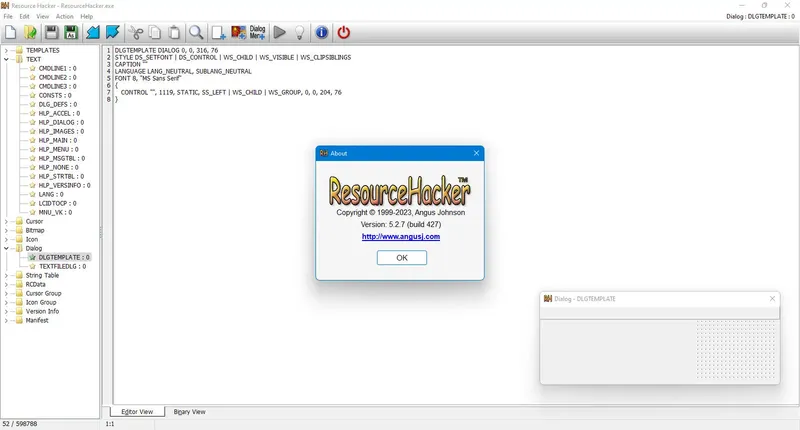Click the light bulb toolbar icon
This screenshot has width=800, height=430.
coord(300,33)
